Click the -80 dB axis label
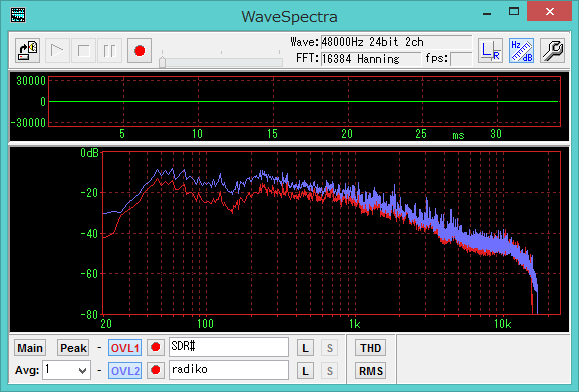The image size is (579, 392). pos(89,314)
